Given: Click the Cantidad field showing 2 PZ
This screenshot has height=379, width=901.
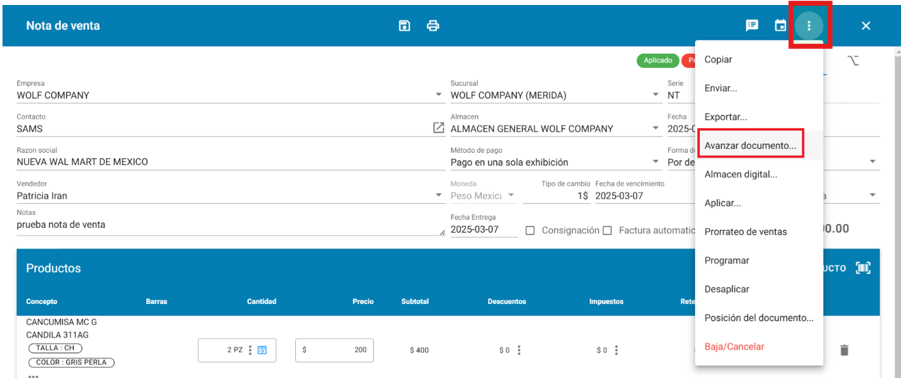Looking at the screenshot, I should pyautogui.click(x=237, y=350).
